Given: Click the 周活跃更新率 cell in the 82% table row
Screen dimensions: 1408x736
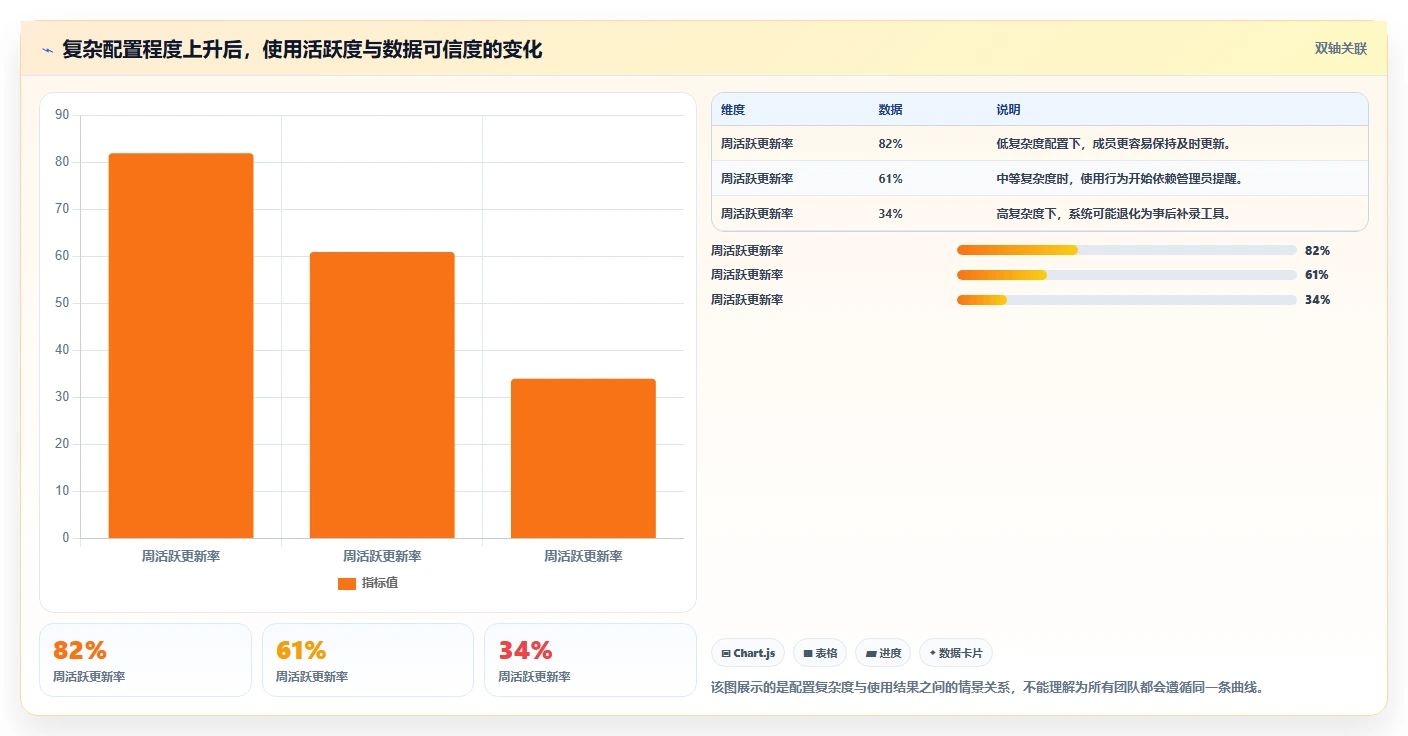Looking at the screenshot, I should [757, 144].
